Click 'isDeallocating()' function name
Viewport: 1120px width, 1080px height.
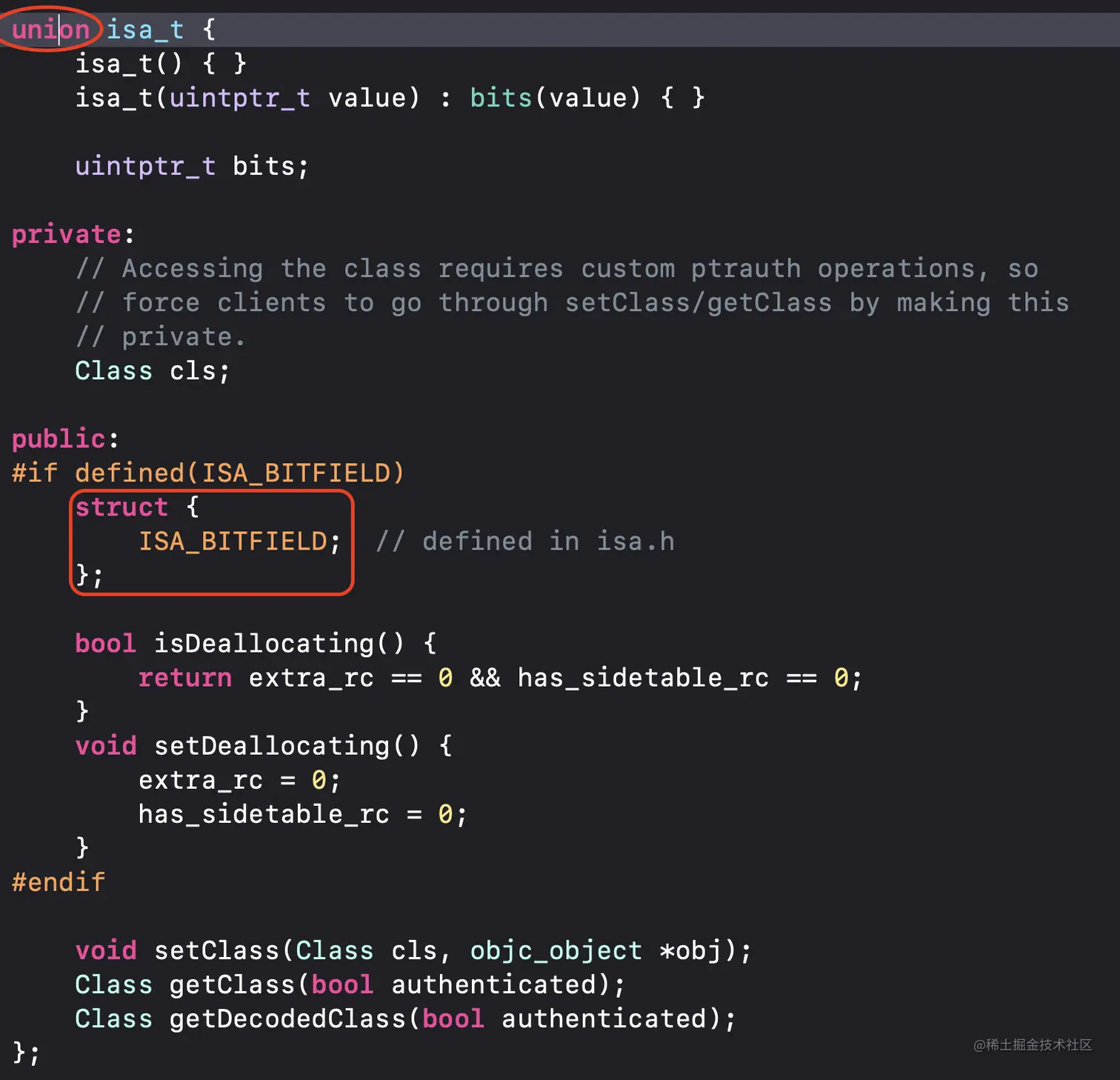click(279, 643)
